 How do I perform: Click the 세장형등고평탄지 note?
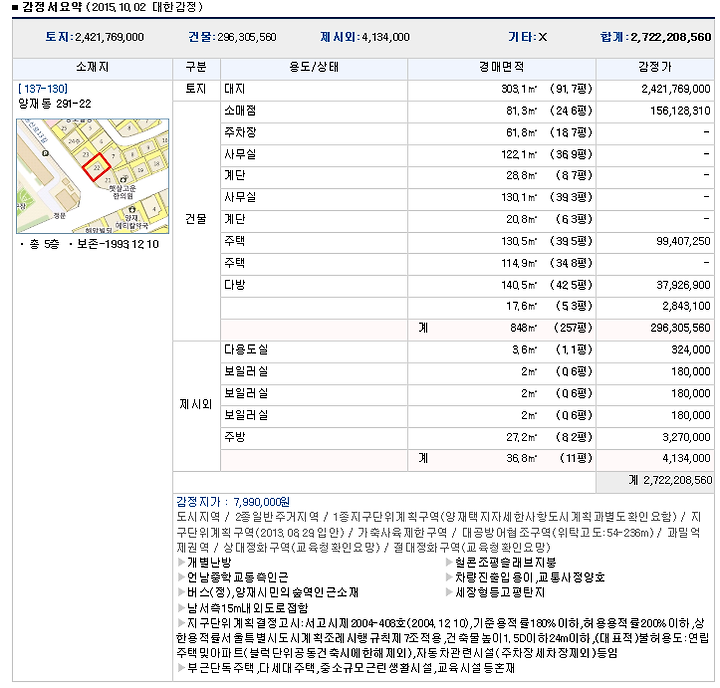pyautogui.click(x=500, y=592)
